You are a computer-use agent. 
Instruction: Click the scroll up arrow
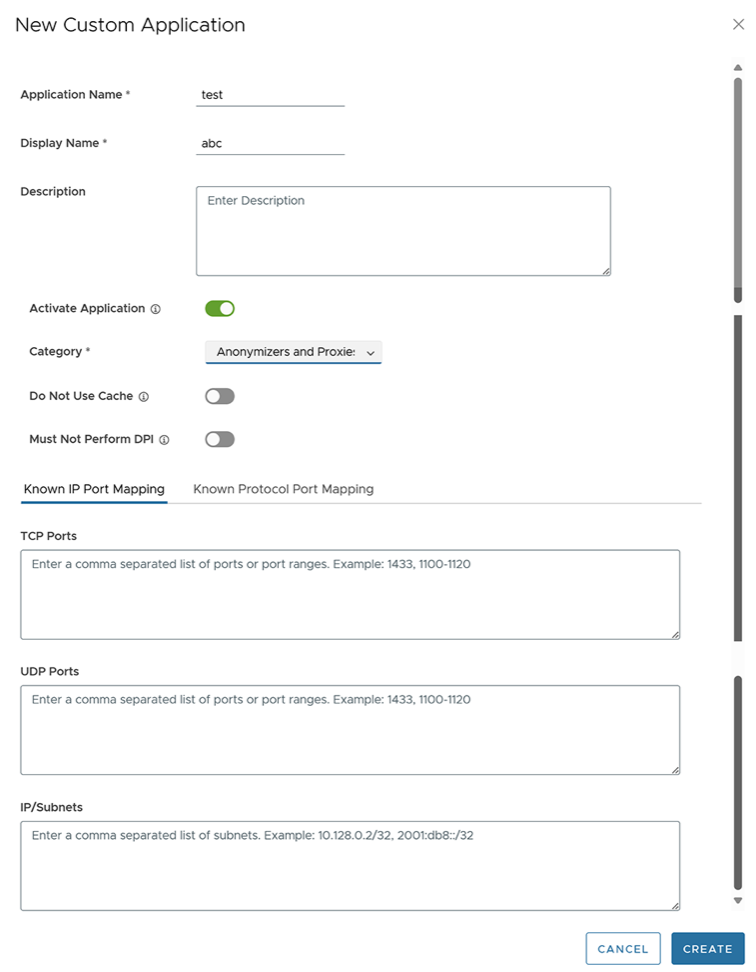tap(738, 68)
